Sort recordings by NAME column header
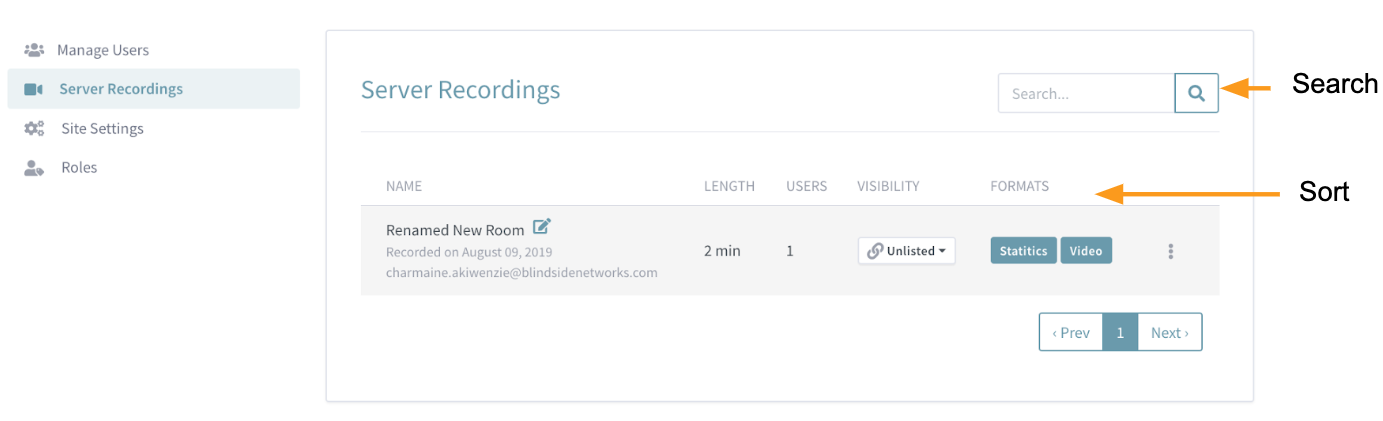Viewport: 1383px width, 421px height. (x=404, y=186)
